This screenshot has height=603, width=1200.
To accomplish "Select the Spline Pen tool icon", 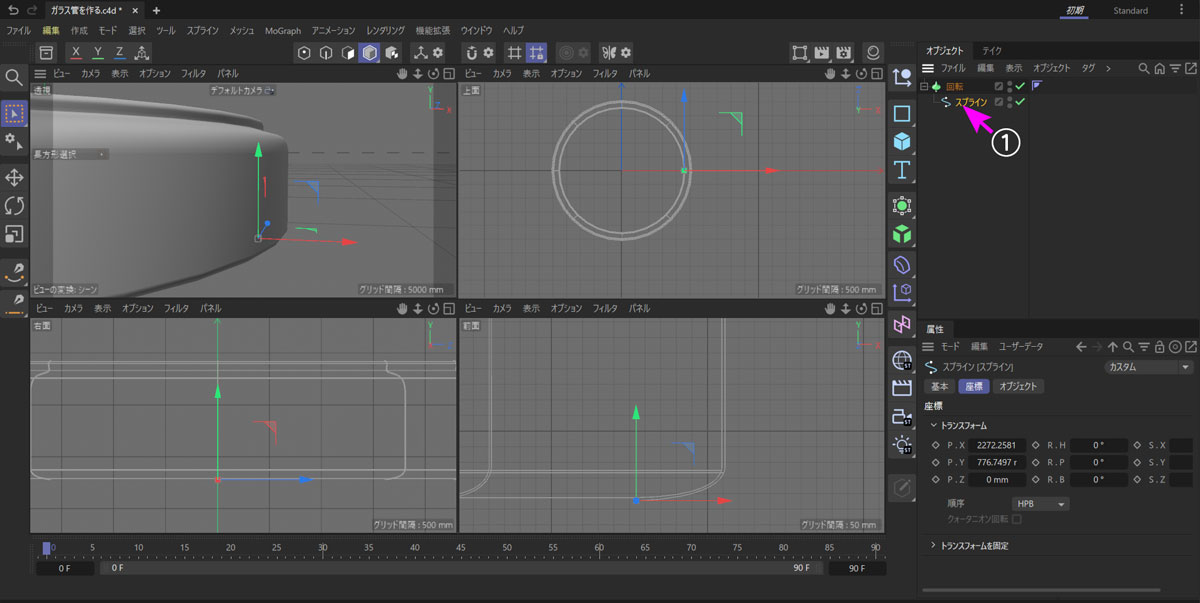I will [x=15, y=271].
